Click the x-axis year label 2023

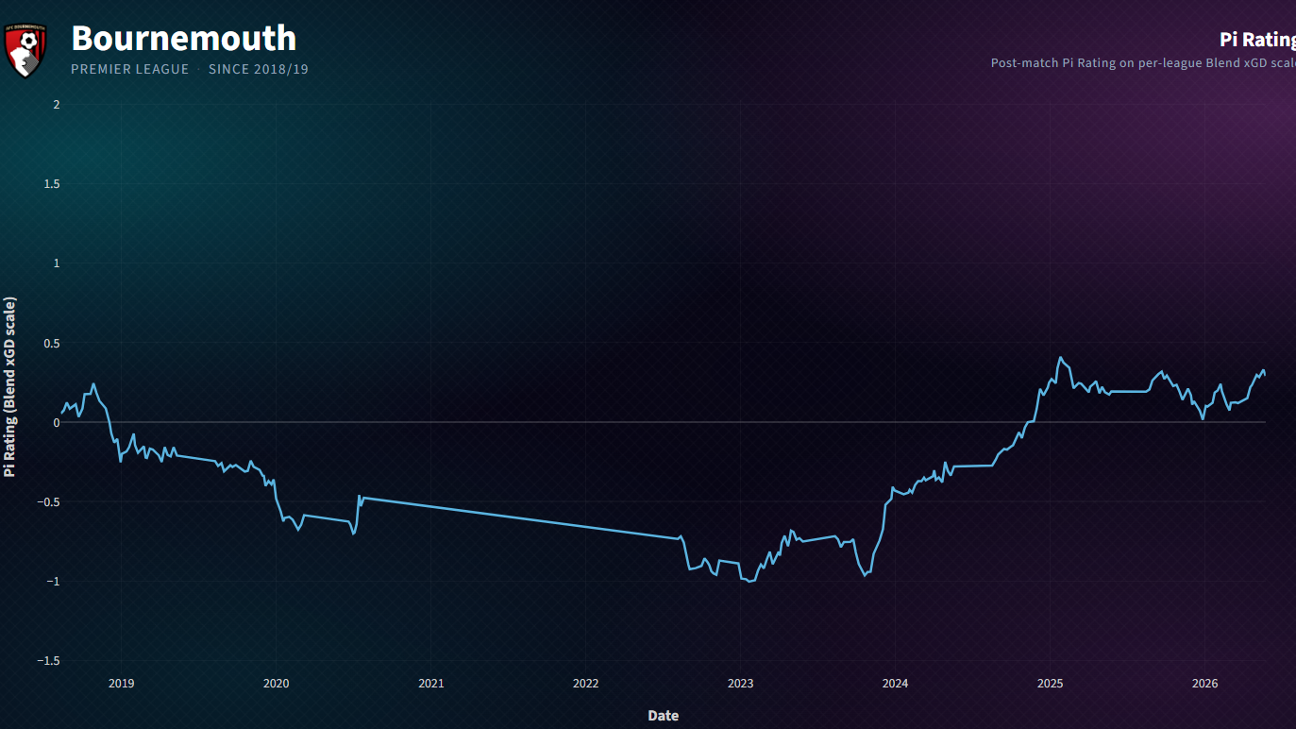coord(741,684)
